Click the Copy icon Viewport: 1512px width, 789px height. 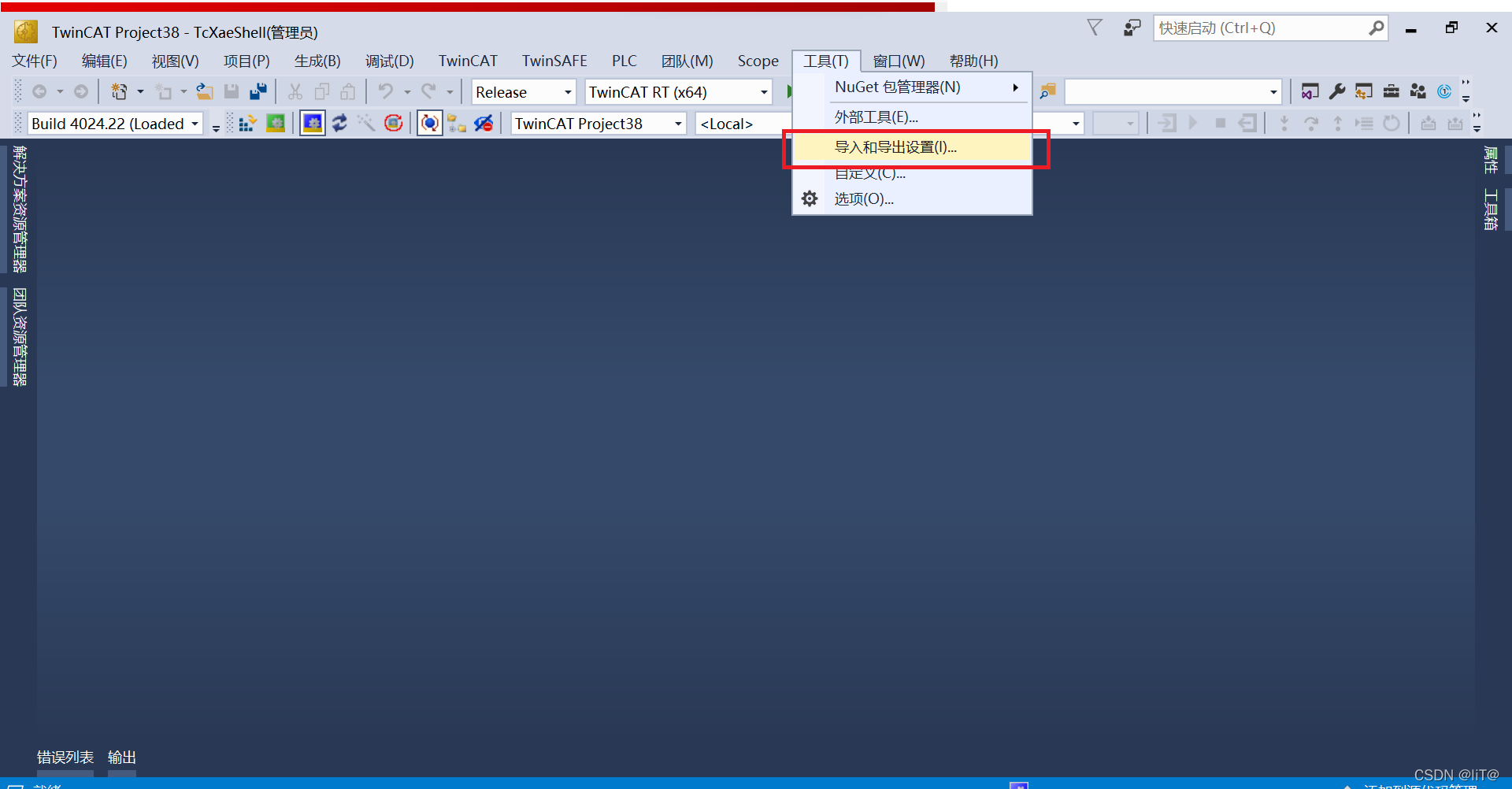point(321,92)
